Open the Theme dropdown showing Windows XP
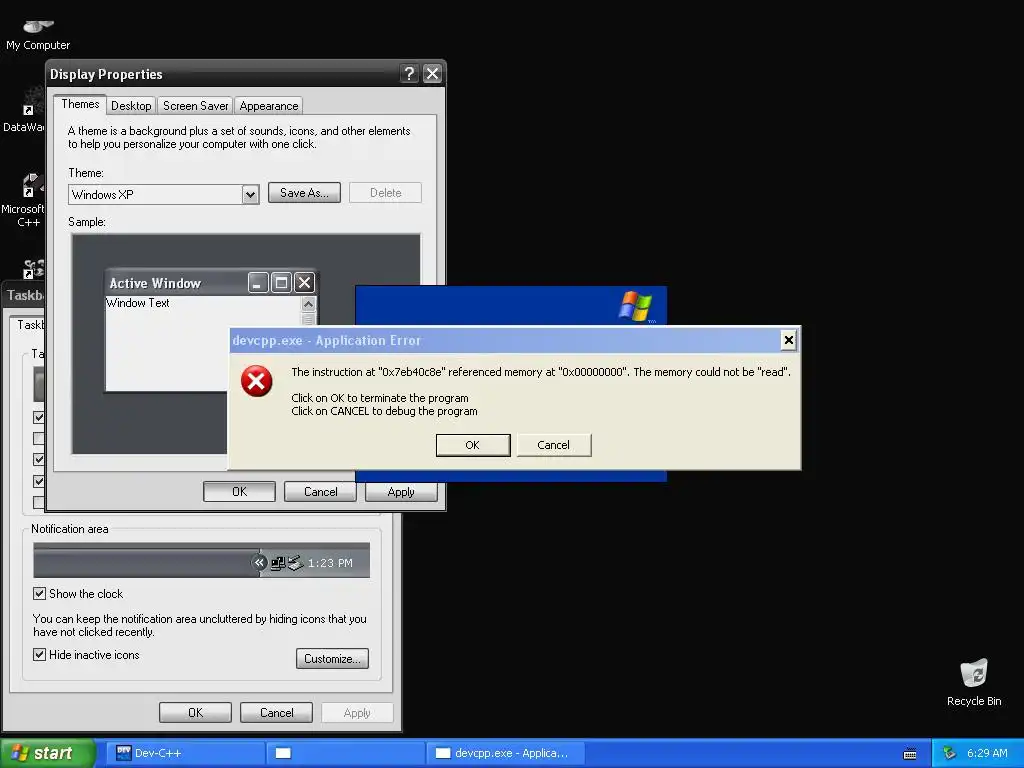Screen dimensions: 1024x768 coord(250,195)
